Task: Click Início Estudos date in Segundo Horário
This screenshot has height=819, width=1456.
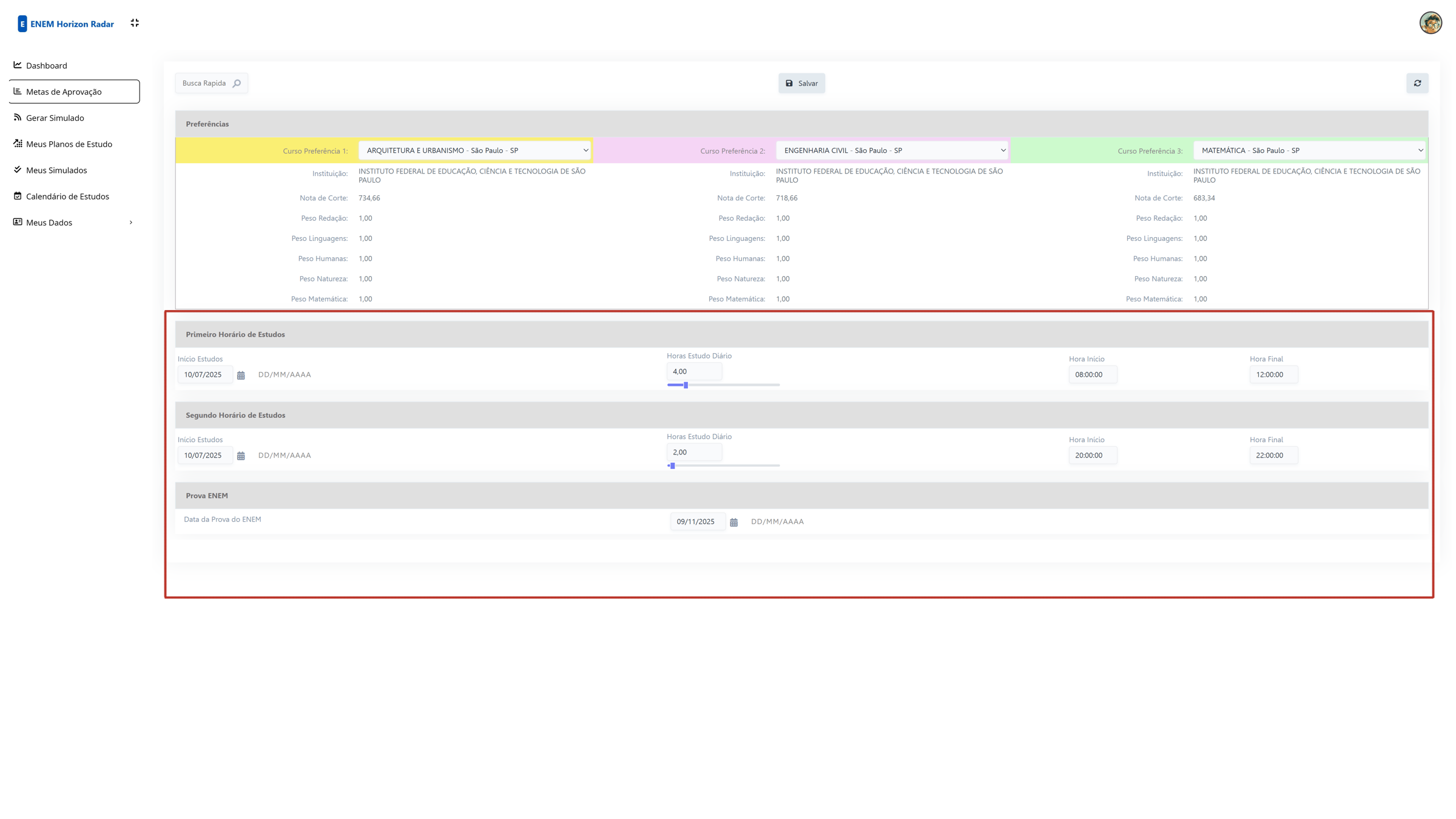Action: (204, 456)
